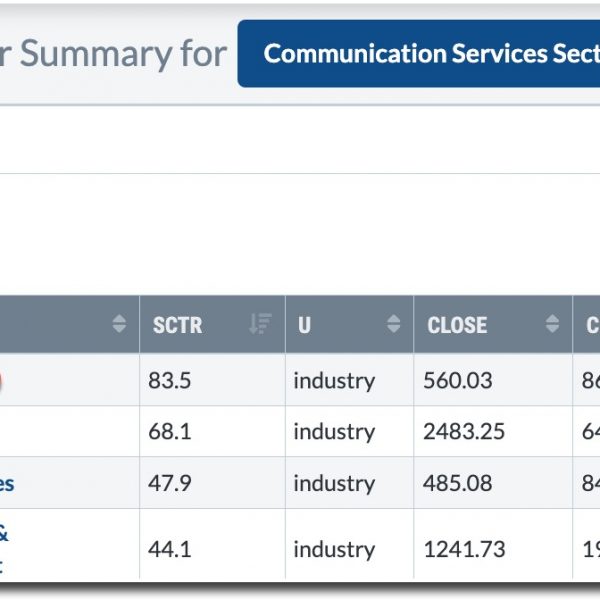Sort by the name column arrows
Image resolution: width=600 pixels, height=600 pixels.
click(x=119, y=324)
